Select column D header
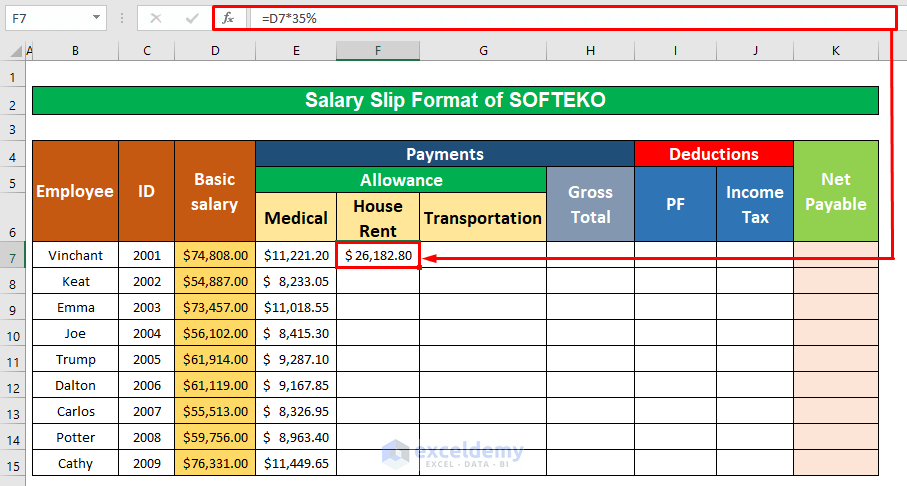Image resolution: width=907 pixels, height=486 pixels. (215, 51)
